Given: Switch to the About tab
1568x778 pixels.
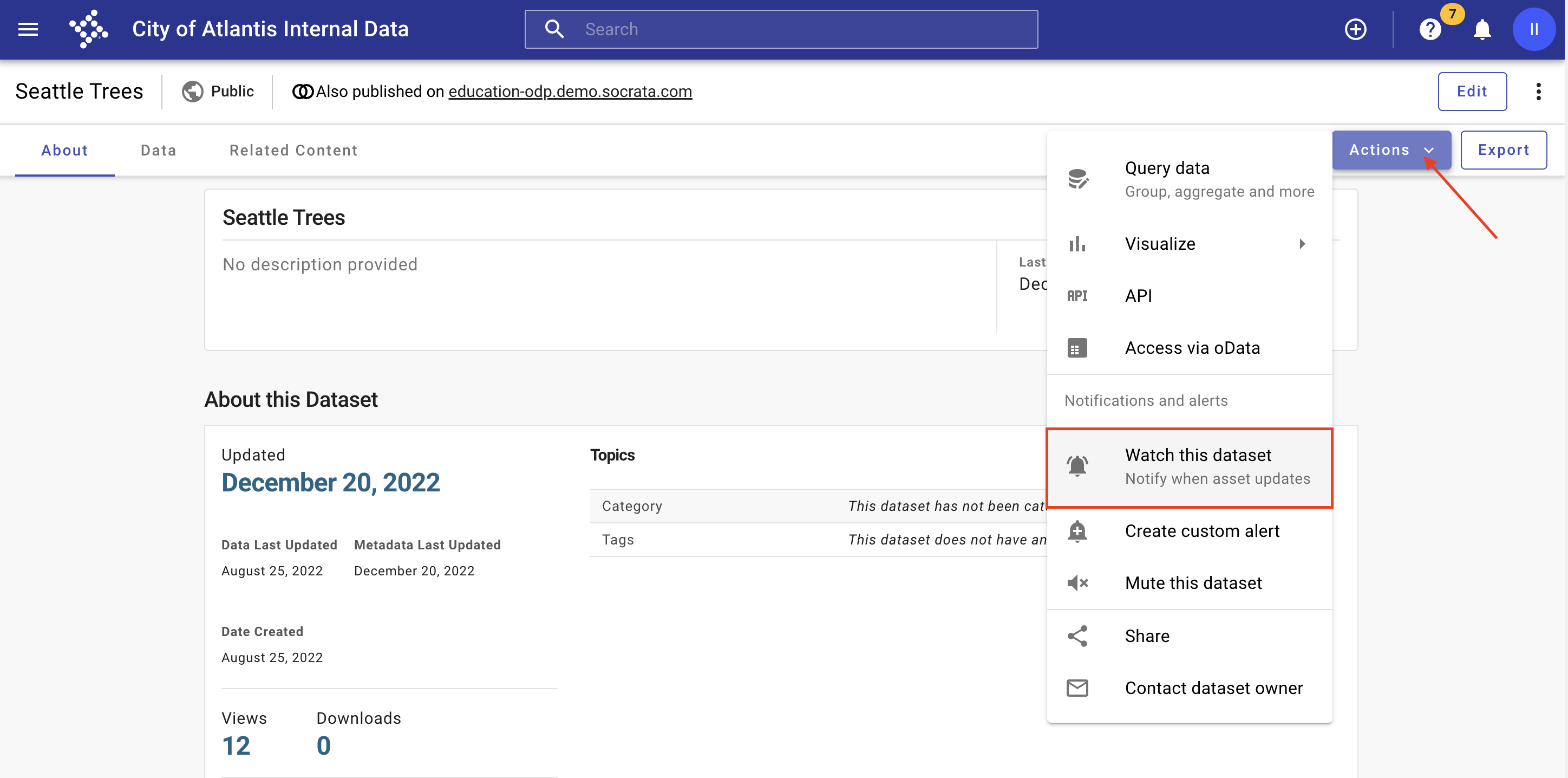Looking at the screenshot, I should pos(64,151).
